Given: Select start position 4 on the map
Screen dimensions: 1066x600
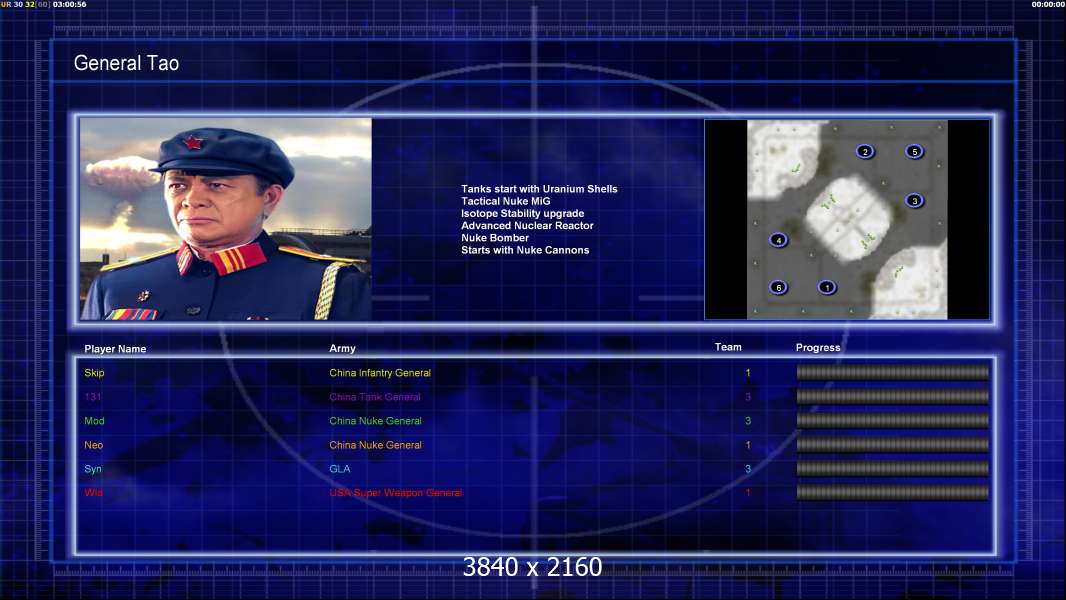Looking at the screenshot, I should click(x=778, y=240).
